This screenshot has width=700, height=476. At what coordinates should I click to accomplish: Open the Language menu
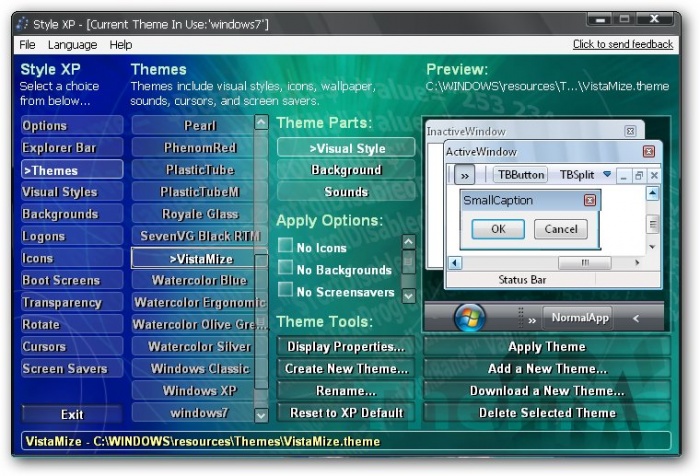72,45
